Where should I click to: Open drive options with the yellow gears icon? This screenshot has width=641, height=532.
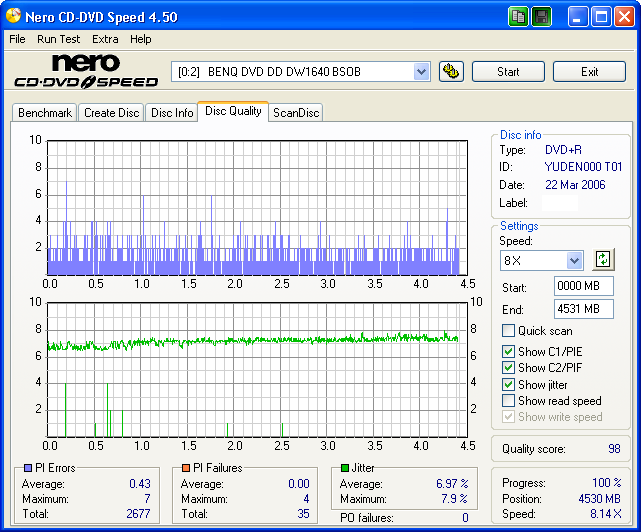point(451,71)
